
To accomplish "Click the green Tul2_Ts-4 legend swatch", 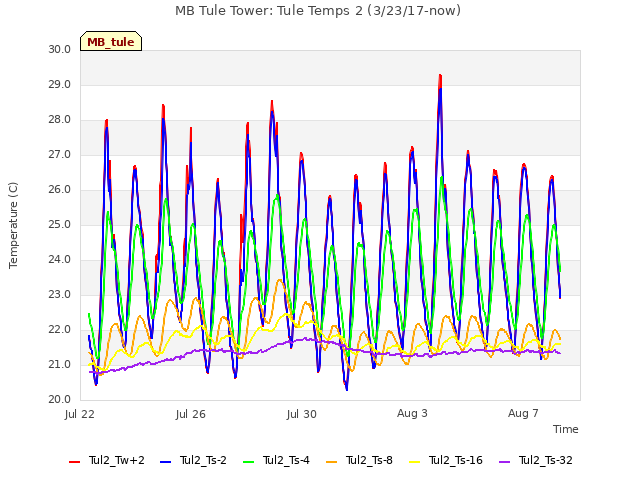I will pos(248,462).
